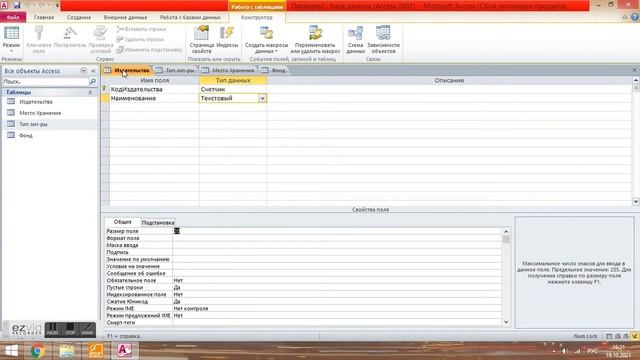Click the Access icon in the taskbar
640x360 pixels.
124,351
